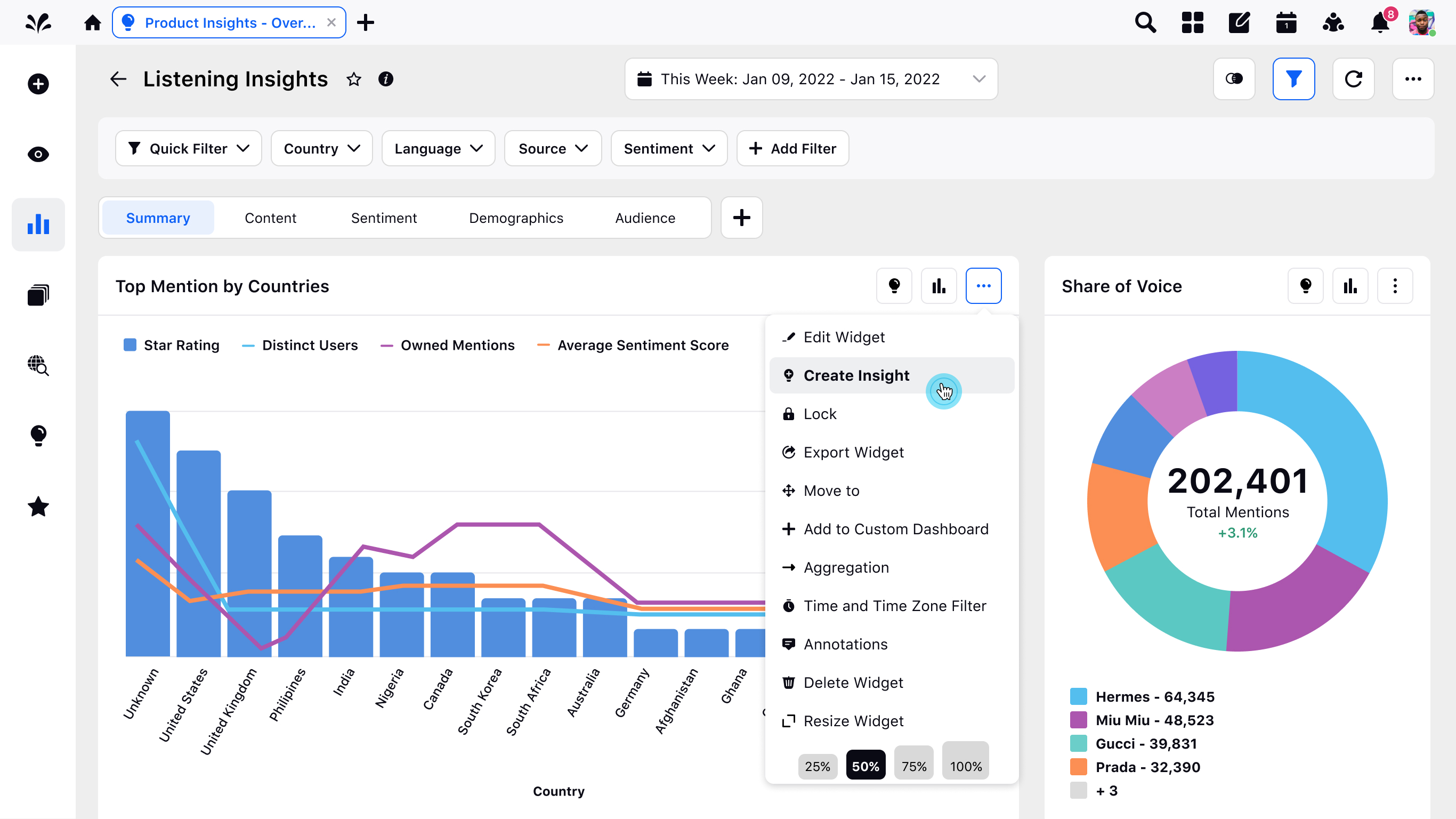
Task: Toggle favorite star next to Listening Insights
Action: coord(354,78)
